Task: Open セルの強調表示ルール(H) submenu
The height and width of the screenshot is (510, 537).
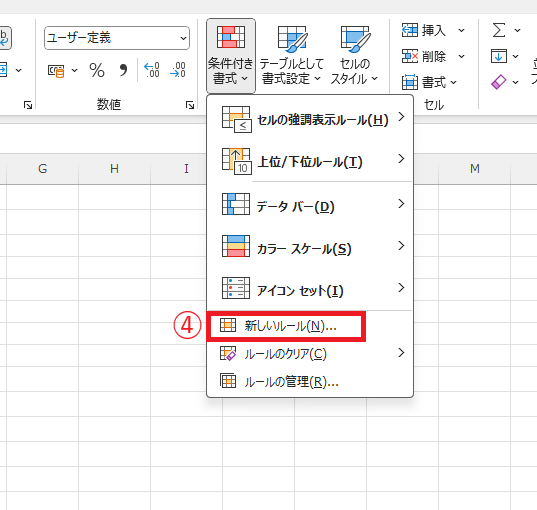Action: (x=310, y=119)
